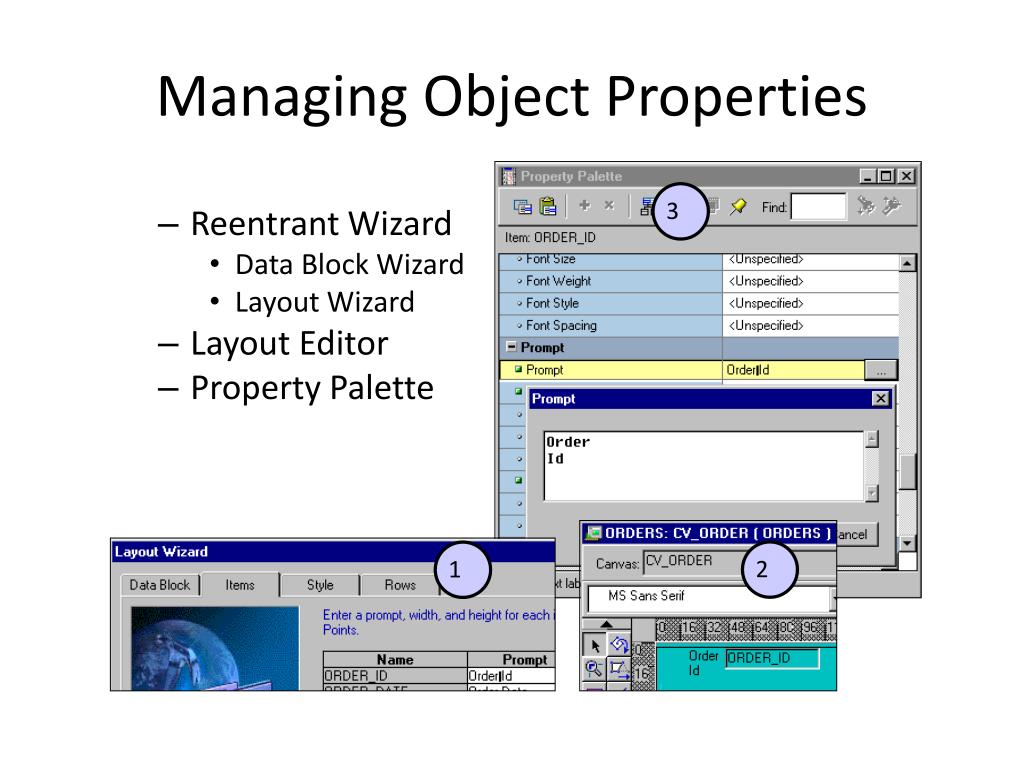Click the Copy Properties icon in Property Palette
1024x768 pixels.
[x=522, y=207]
